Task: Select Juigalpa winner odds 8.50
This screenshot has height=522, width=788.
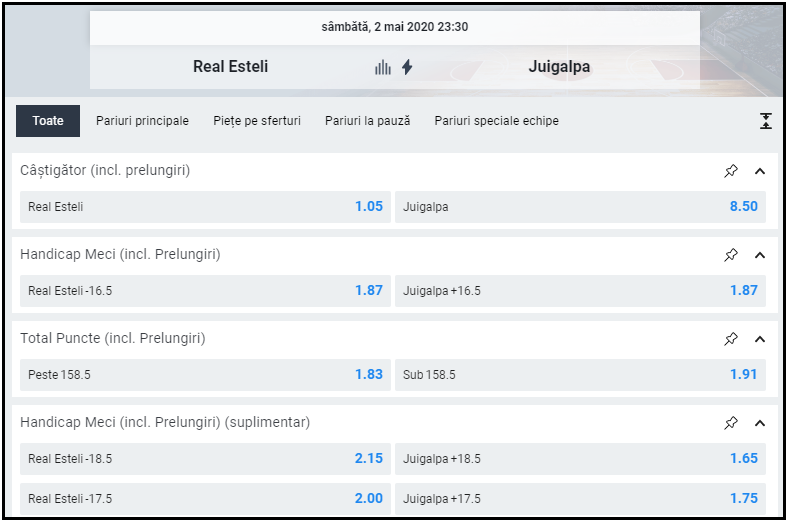Action: coord(580,207)
